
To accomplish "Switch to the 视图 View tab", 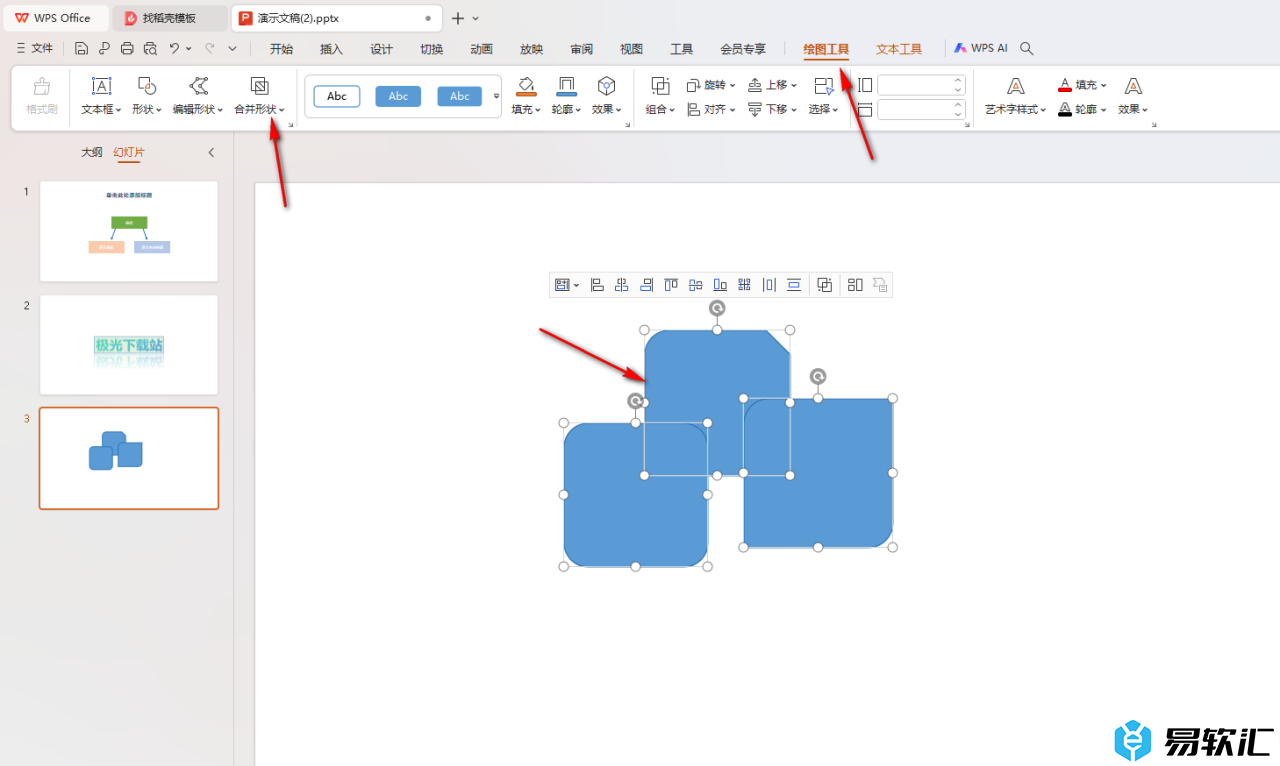I will pos(631,49).
